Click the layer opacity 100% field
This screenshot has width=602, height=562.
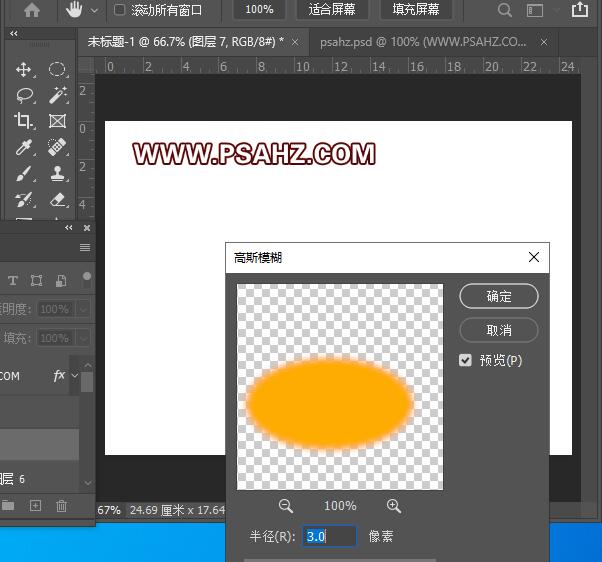(55, 309)
